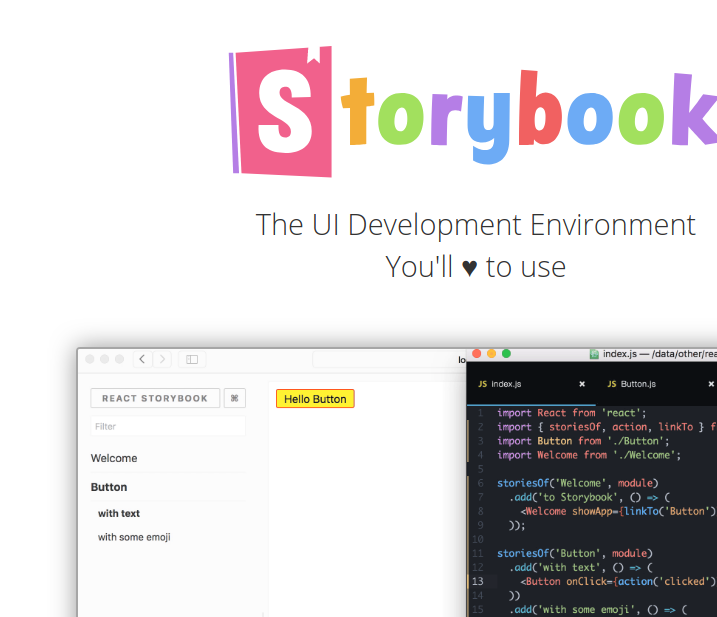Toggle the browser sidebar icon

pyautogui.click(x=192, y=359)
